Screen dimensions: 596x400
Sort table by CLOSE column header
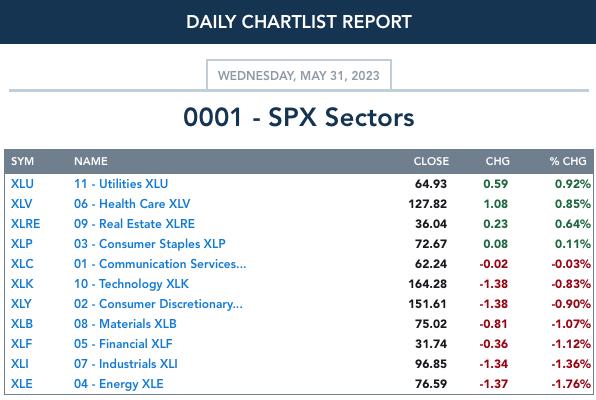pyautogui.click(x=431, y=161)
